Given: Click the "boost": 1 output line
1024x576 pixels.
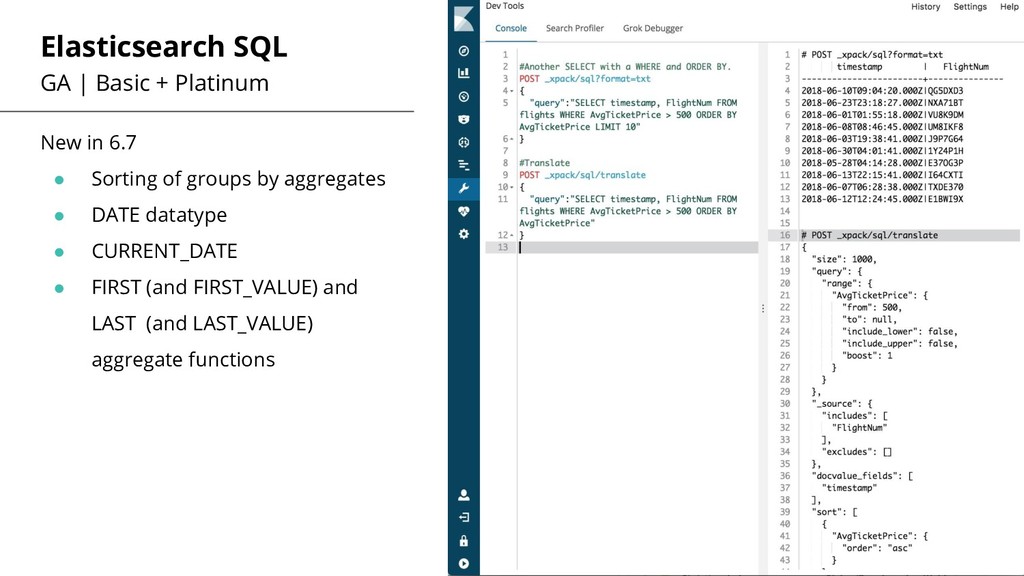Looking at the screenshot, I should 867,356.
